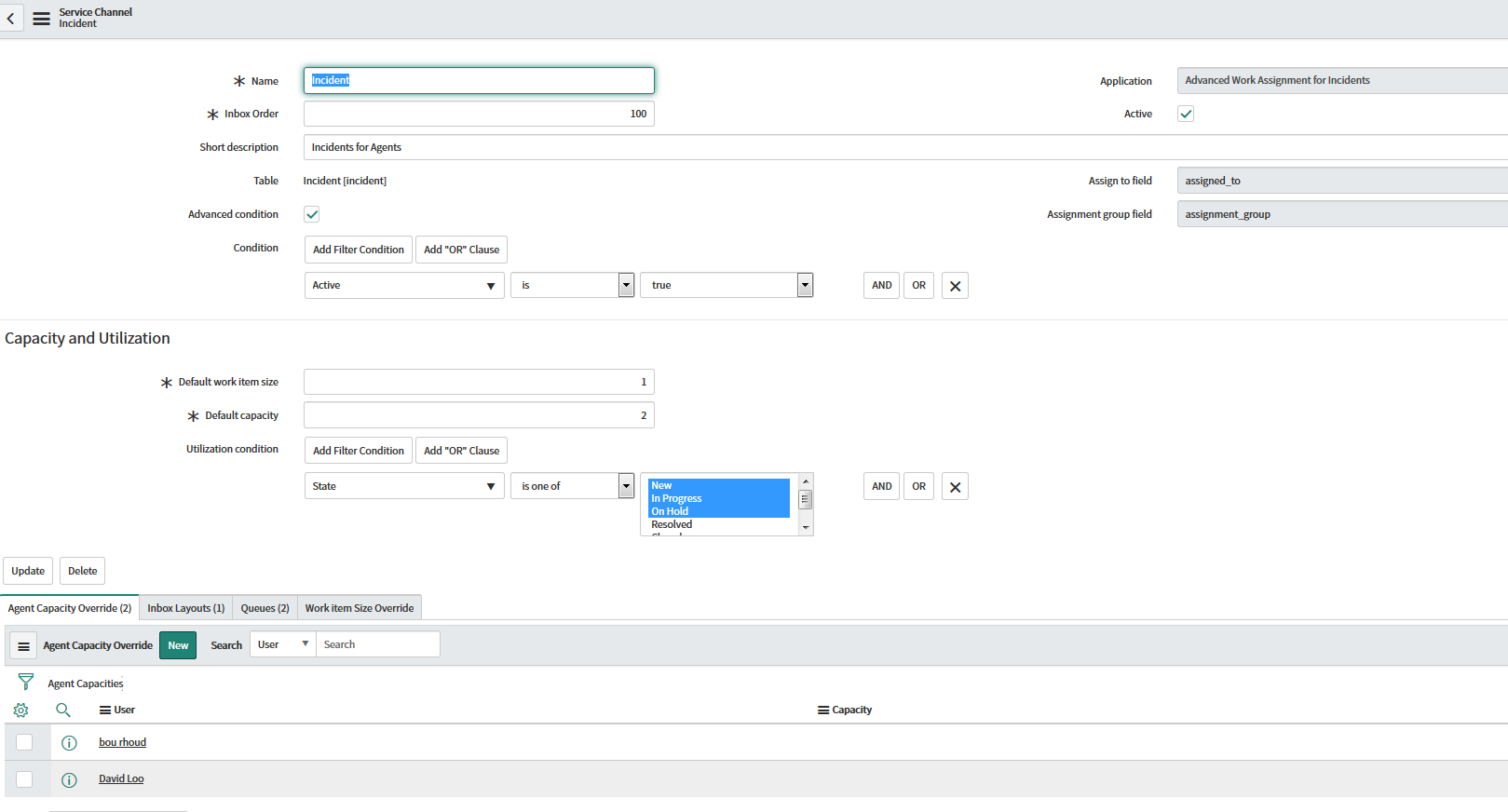Screen dimensions: 1508x812
Task: Toggle the Advanced condition checkbox
Action: (312, 214)
